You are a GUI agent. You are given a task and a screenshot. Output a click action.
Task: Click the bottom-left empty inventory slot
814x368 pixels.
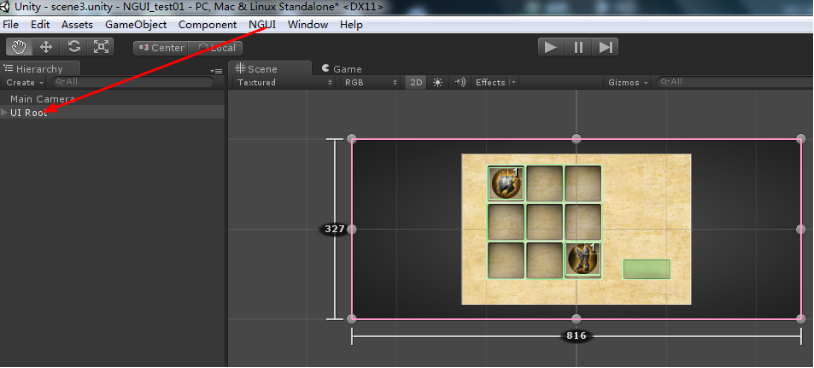tap(506, 260)
